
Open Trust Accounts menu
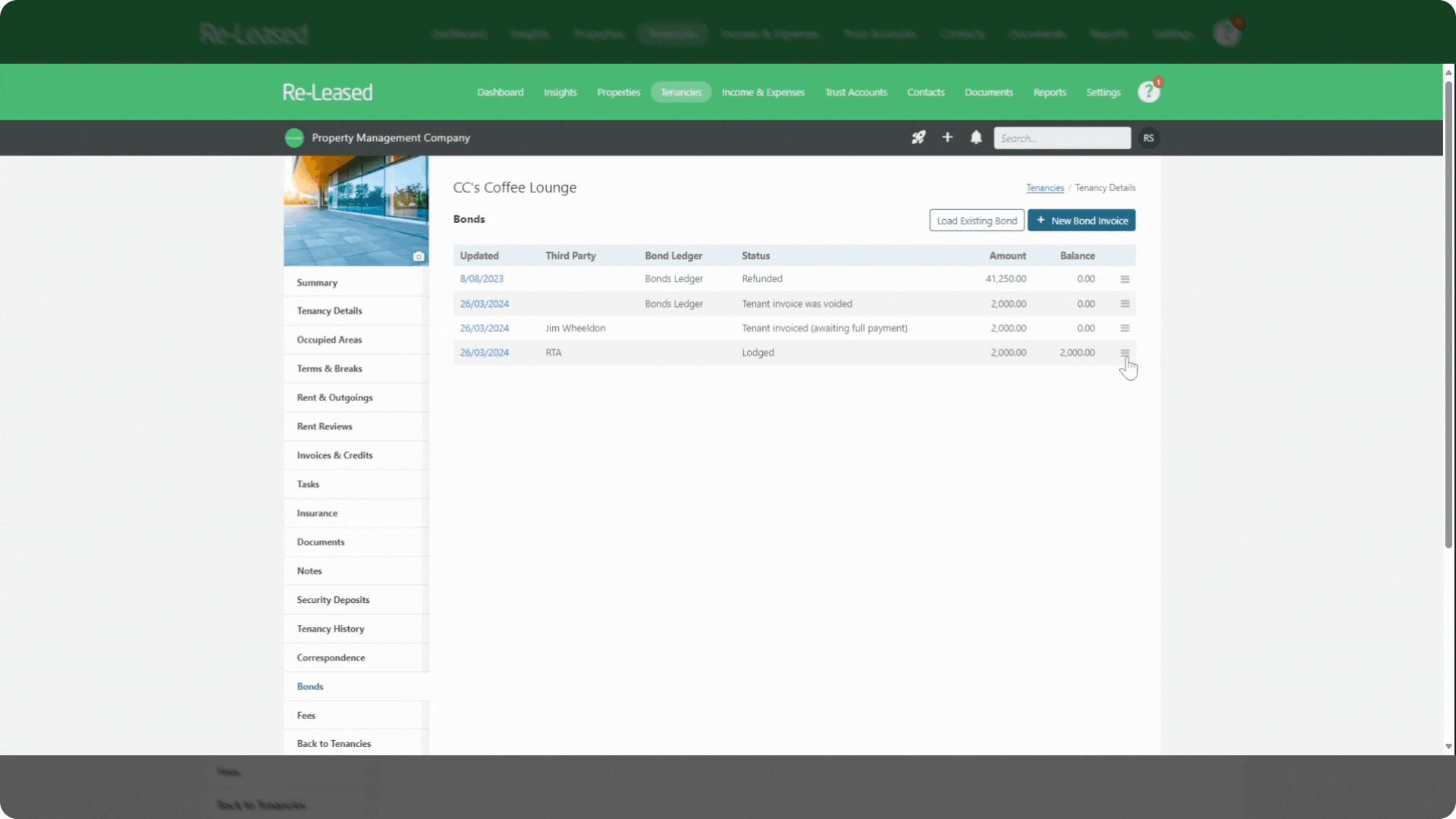(856, 93)
